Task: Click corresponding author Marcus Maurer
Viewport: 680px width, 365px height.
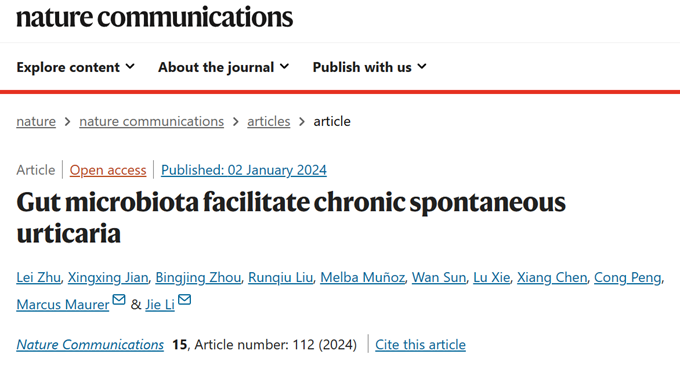Action: click(63, 305)
